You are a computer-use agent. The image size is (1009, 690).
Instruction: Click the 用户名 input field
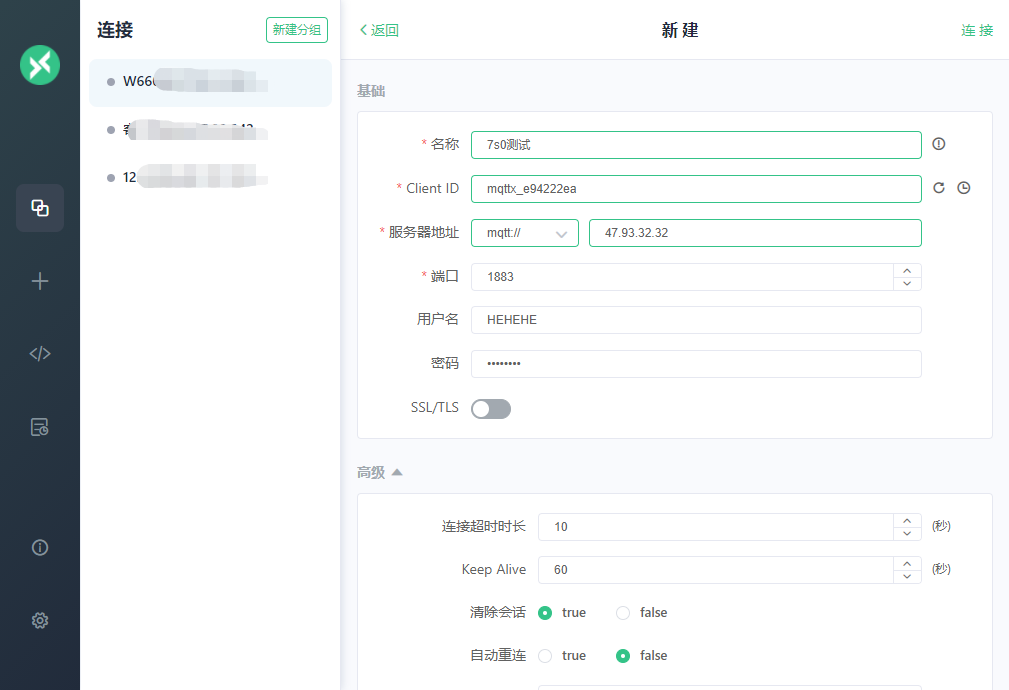point(696,320)
